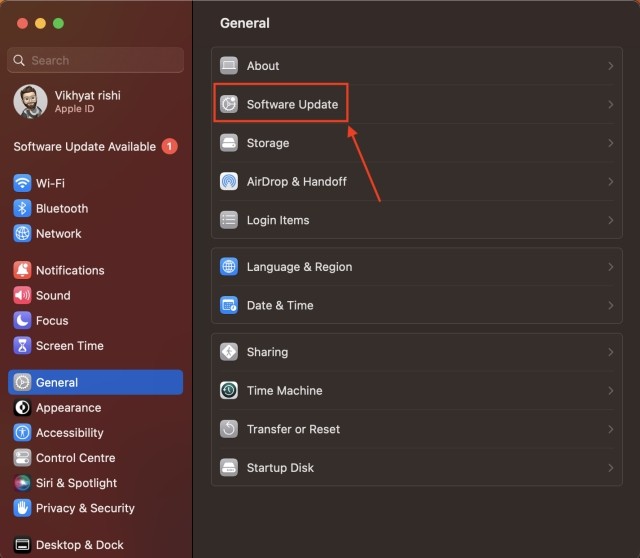Open the Transfer or Reset row label

click(x=293, y=429)
